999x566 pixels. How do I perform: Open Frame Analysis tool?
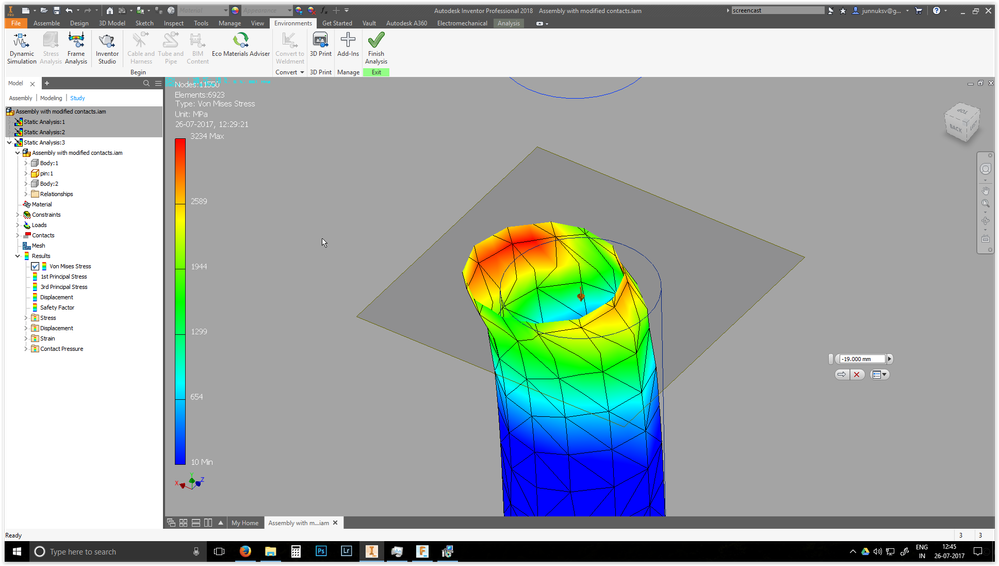(76, 48)
